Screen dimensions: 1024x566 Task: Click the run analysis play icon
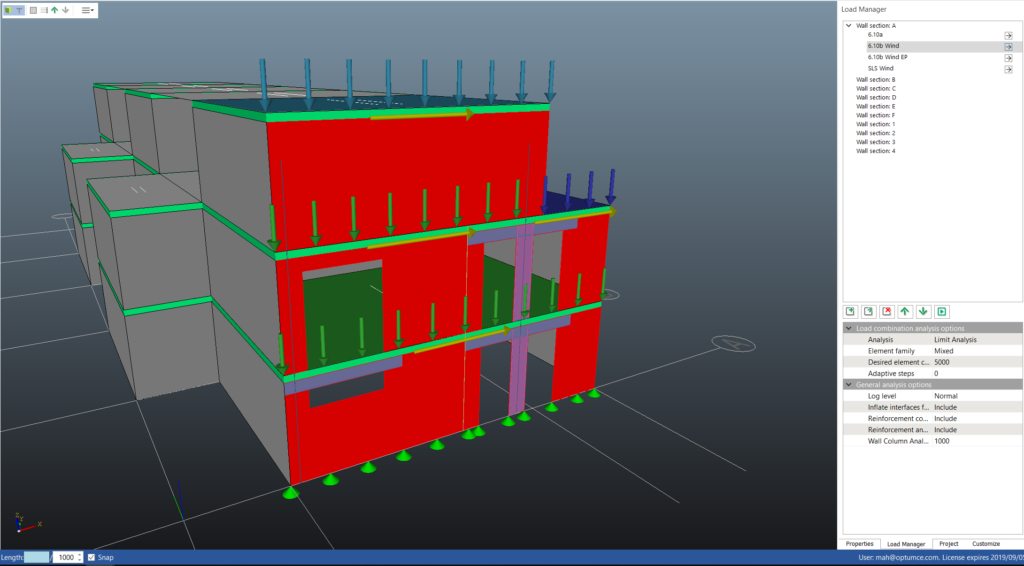tap(942, 311)
